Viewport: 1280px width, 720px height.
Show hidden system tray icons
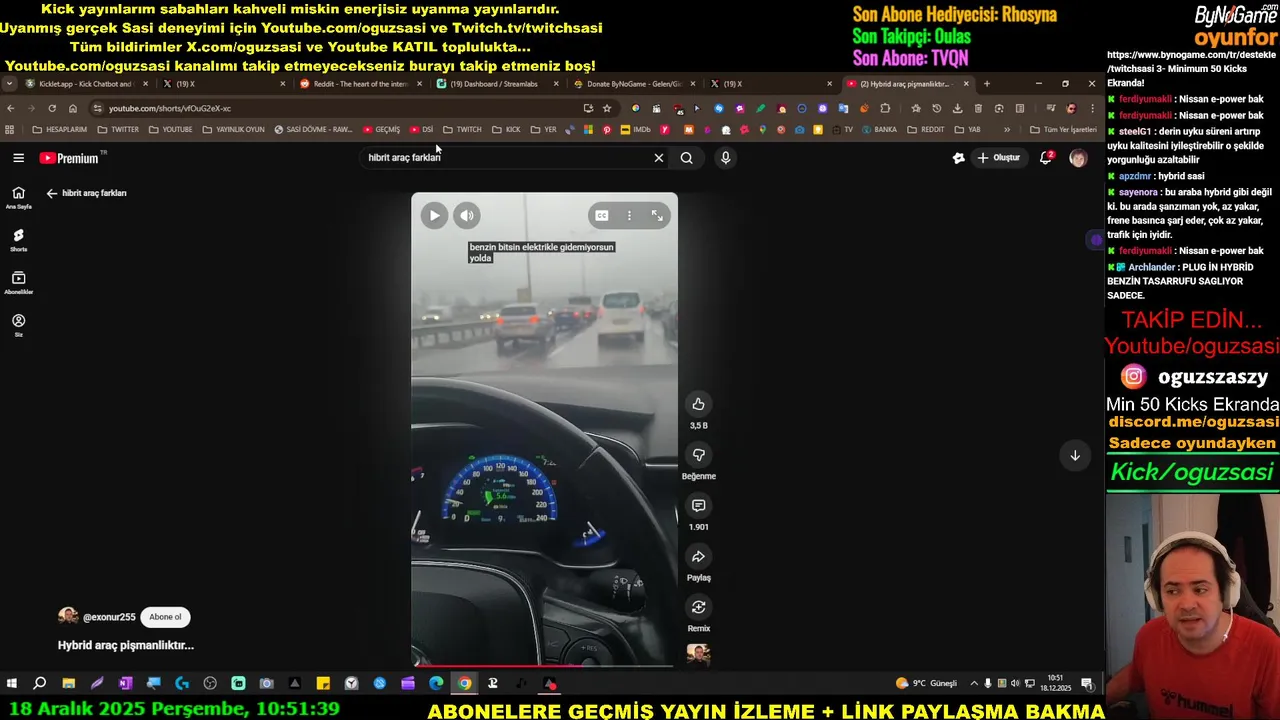pos(975,684)
